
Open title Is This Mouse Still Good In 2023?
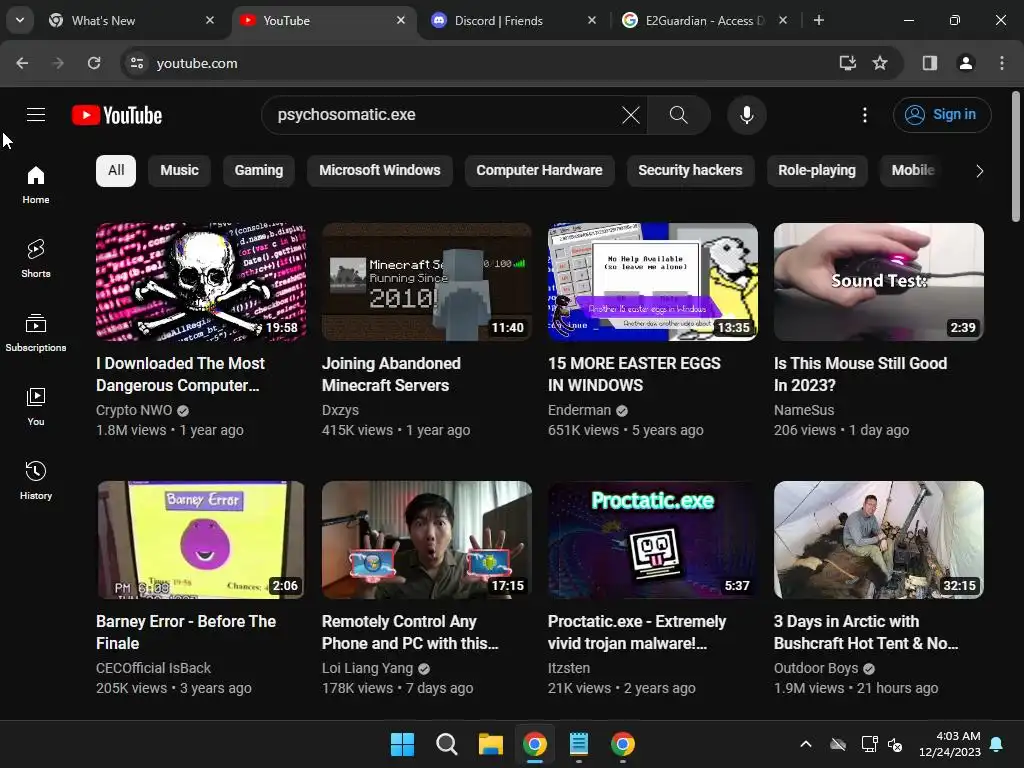(x=860, y=374)
